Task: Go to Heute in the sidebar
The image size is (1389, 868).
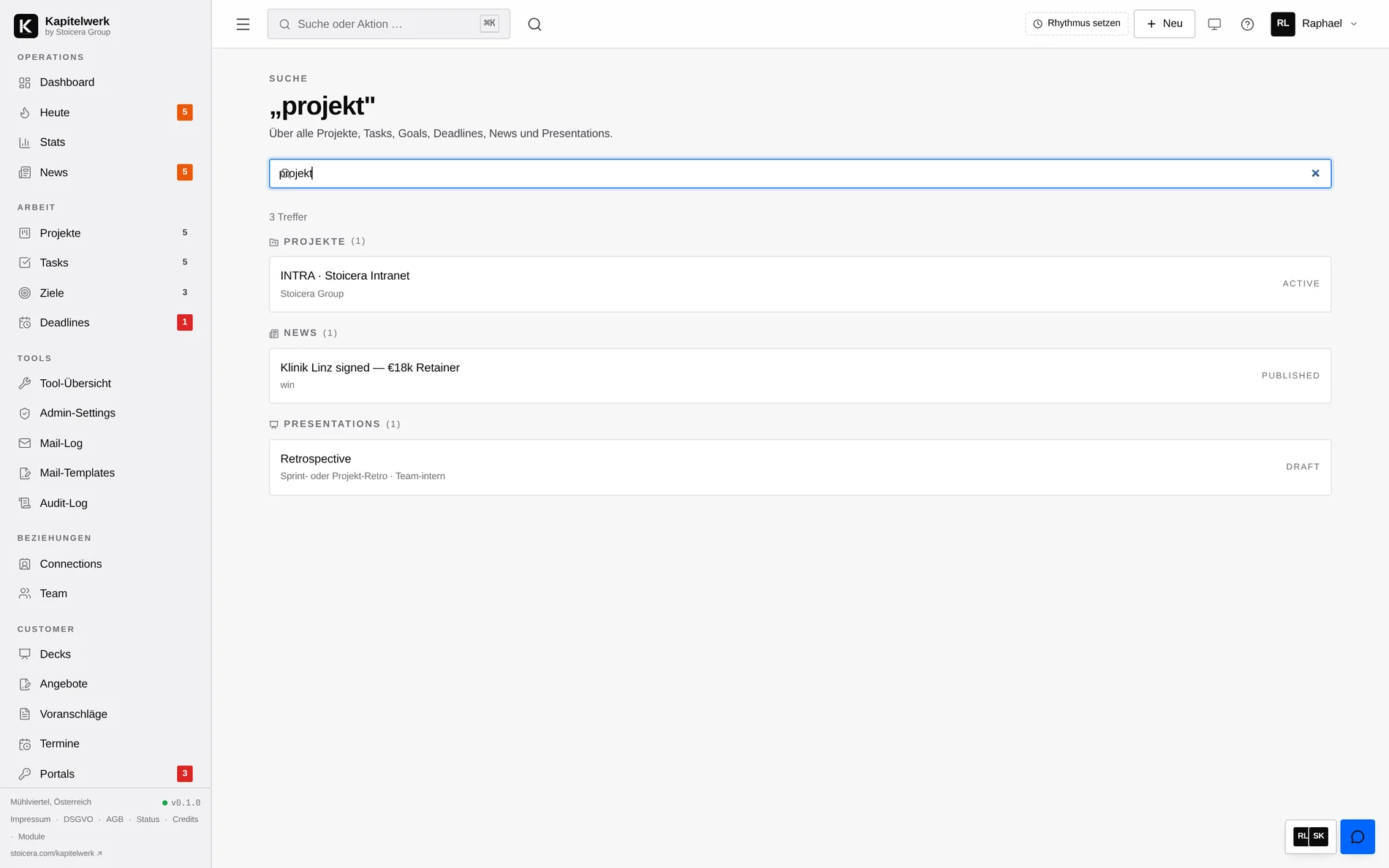Action: click(x=105, y=113)
